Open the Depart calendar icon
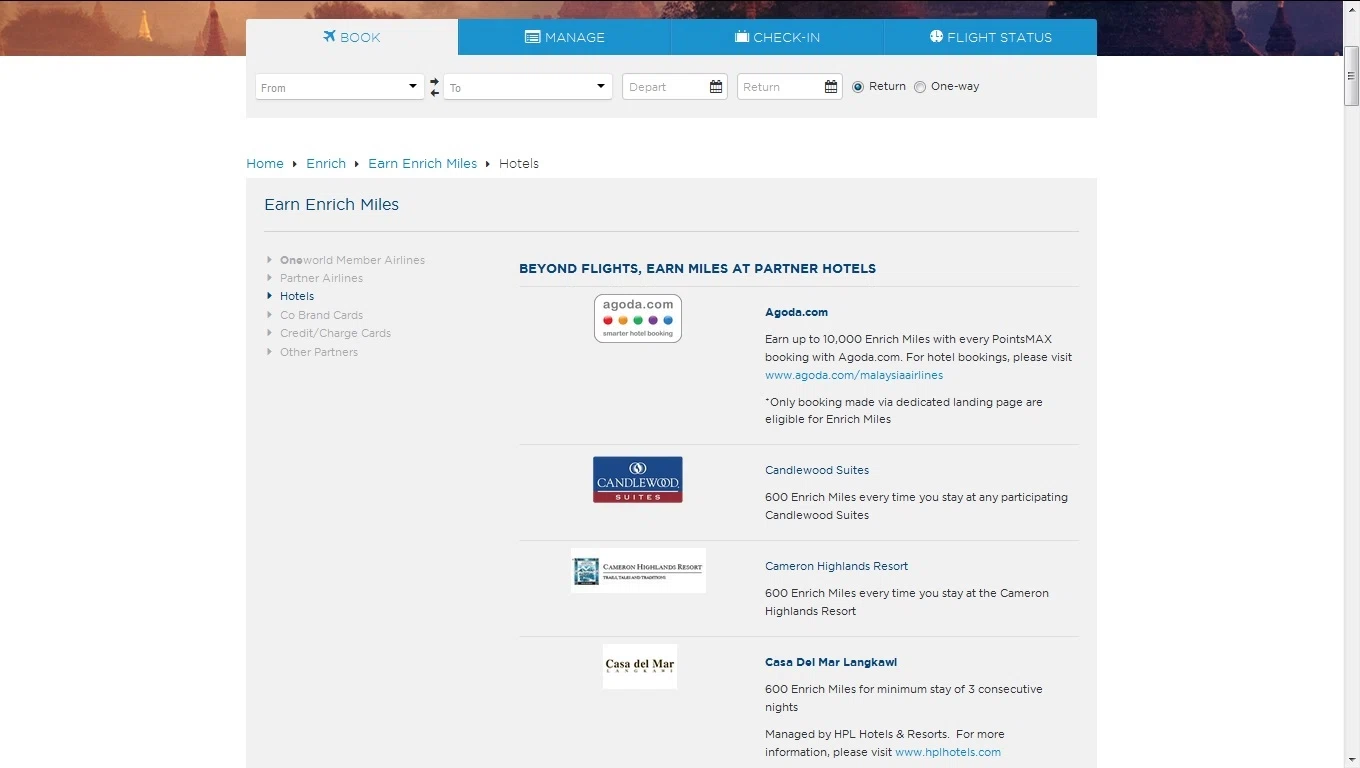1360x768 pixels. (716, 87)
